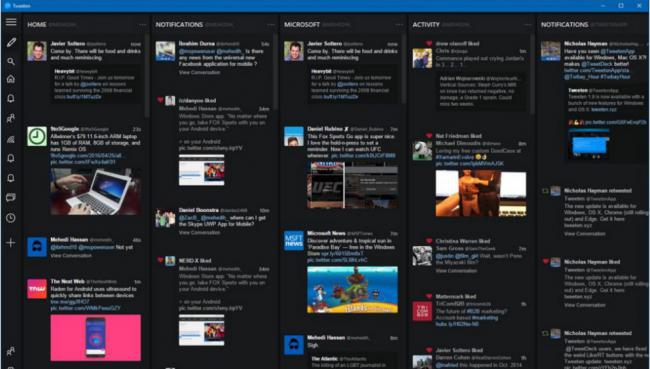View Conversation under Sam Grove tweet in Activity

[456, 271]
